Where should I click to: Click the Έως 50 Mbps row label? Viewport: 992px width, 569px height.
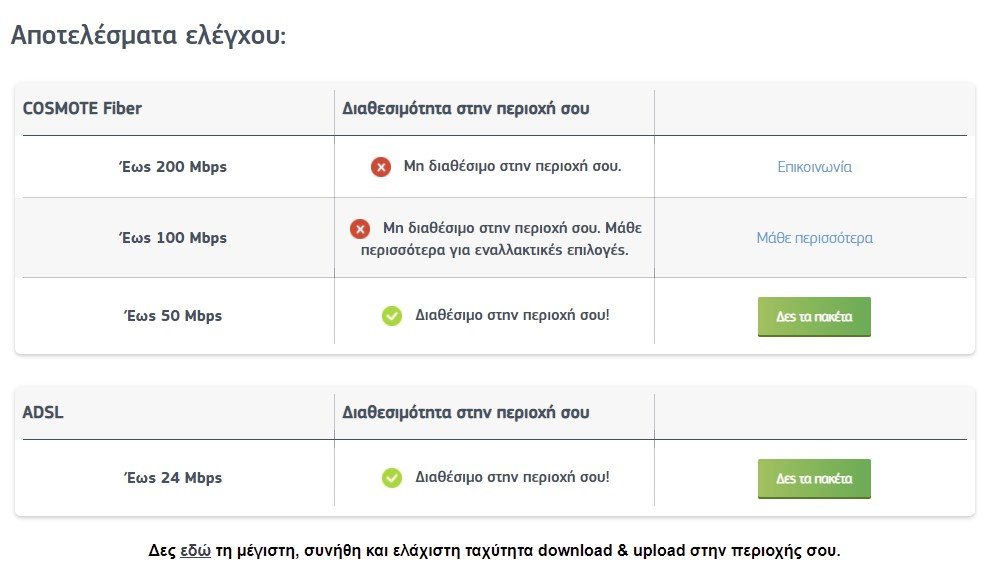173,315
